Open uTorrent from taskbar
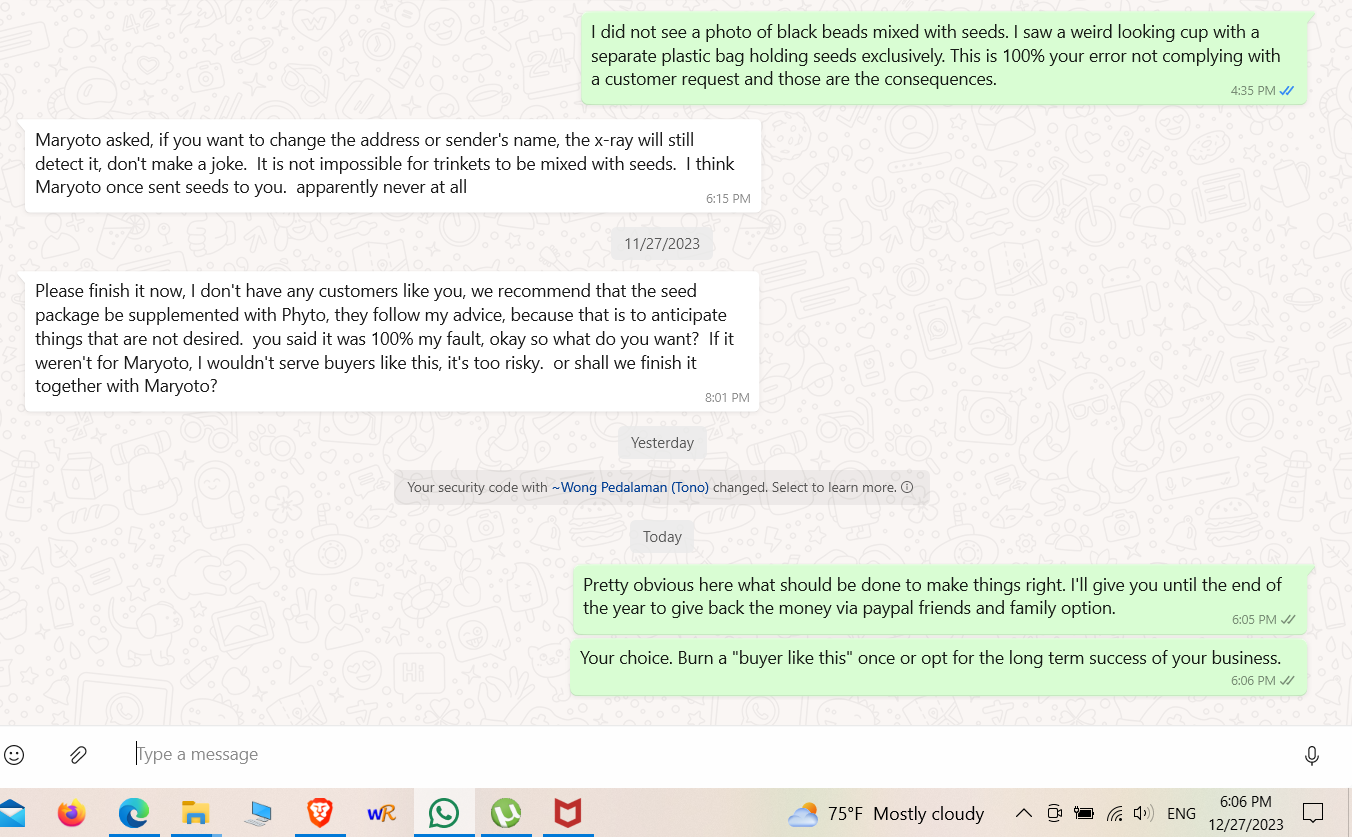This screenshot has height=837, width=1352. [x=506, y=813]
